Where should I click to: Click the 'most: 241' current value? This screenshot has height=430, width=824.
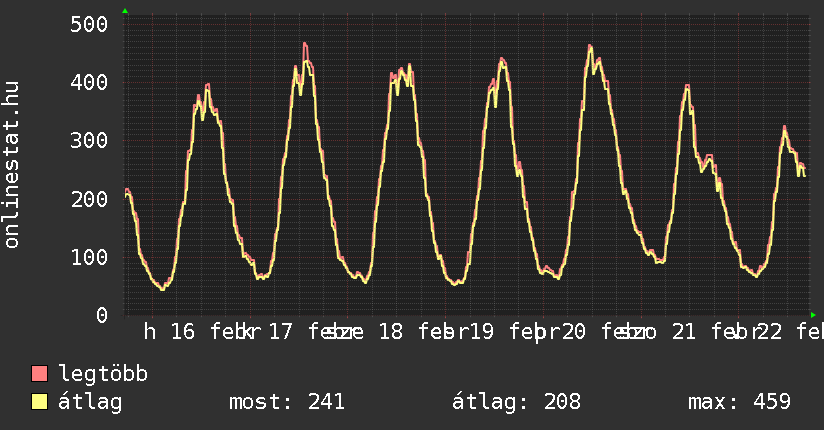coord(287,402)
